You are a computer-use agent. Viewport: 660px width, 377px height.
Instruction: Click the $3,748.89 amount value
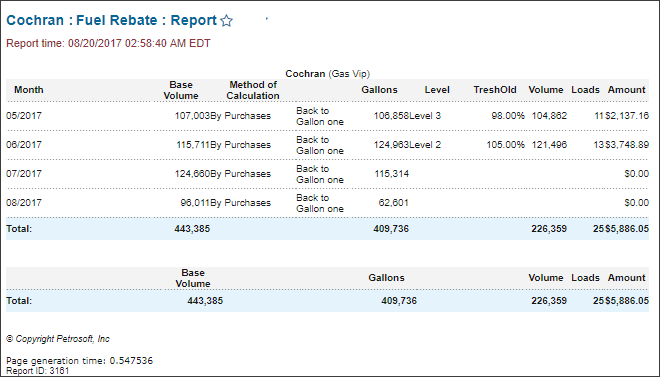coord(627,145)
